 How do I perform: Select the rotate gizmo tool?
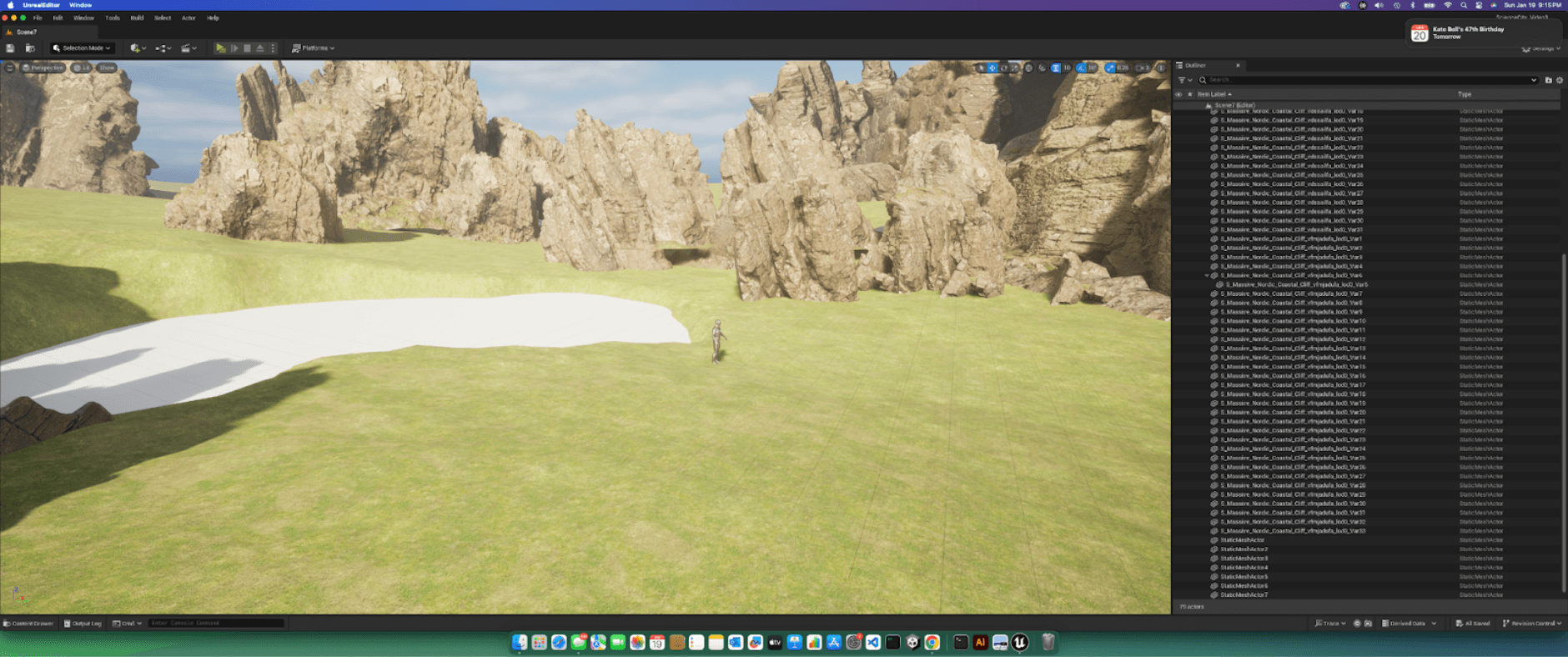[x=1004, y=68]
